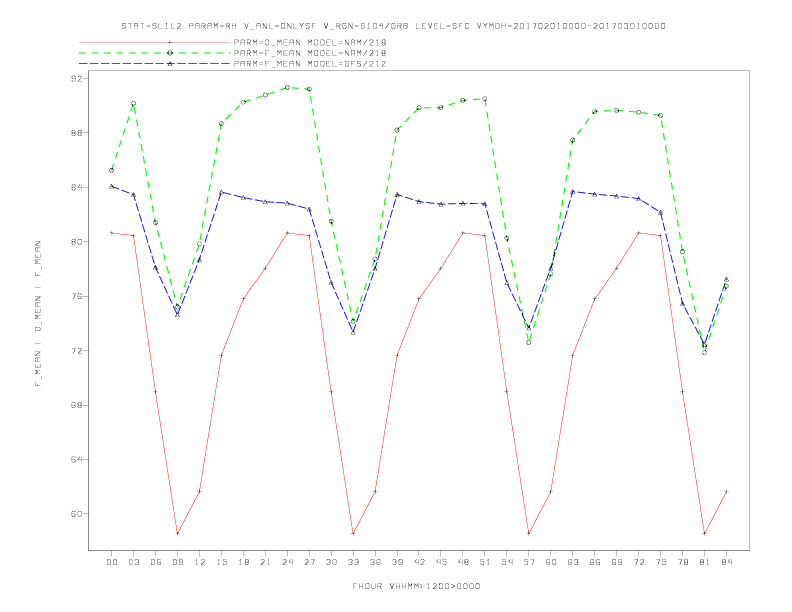The height and width of the screenshot is (612, 792).
Task: Click x-axis forecast hour label 27
Action: 309,562
